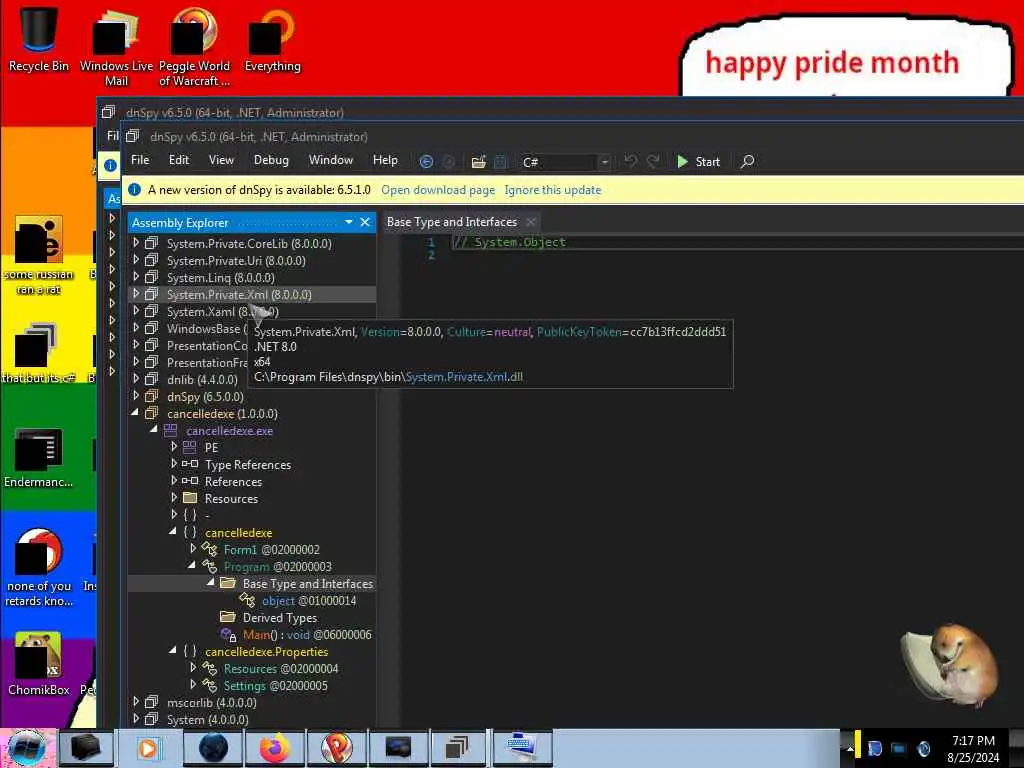
Task: Click the Main() method icon
Action: click(228, 634)
